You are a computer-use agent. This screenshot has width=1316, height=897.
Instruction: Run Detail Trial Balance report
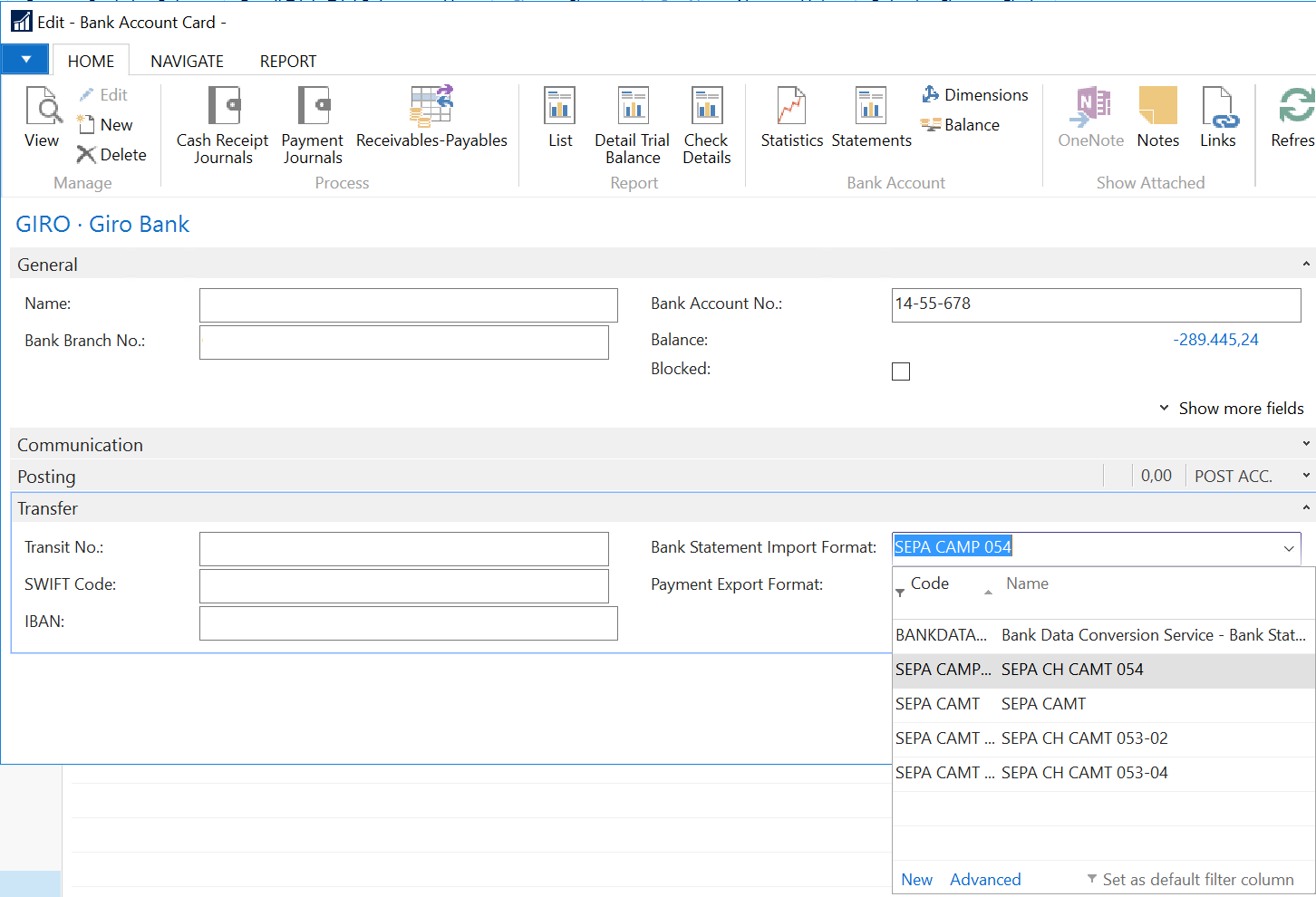[x=633, y=126]
